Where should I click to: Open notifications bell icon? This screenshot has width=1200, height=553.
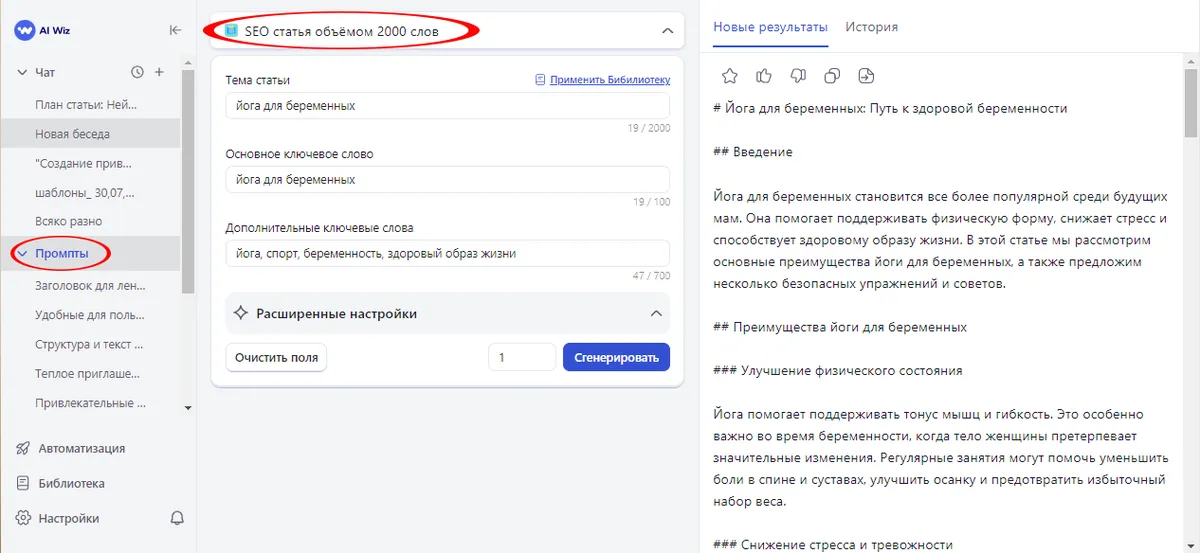click(177, 518)
